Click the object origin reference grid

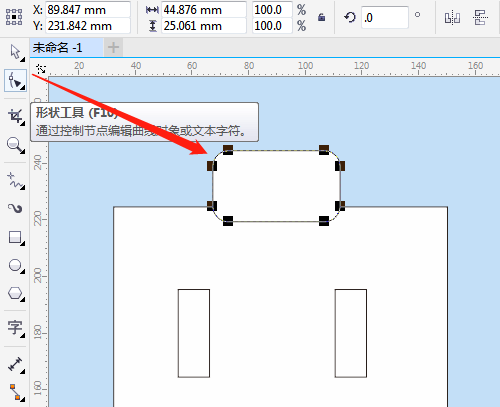[14, 17]
